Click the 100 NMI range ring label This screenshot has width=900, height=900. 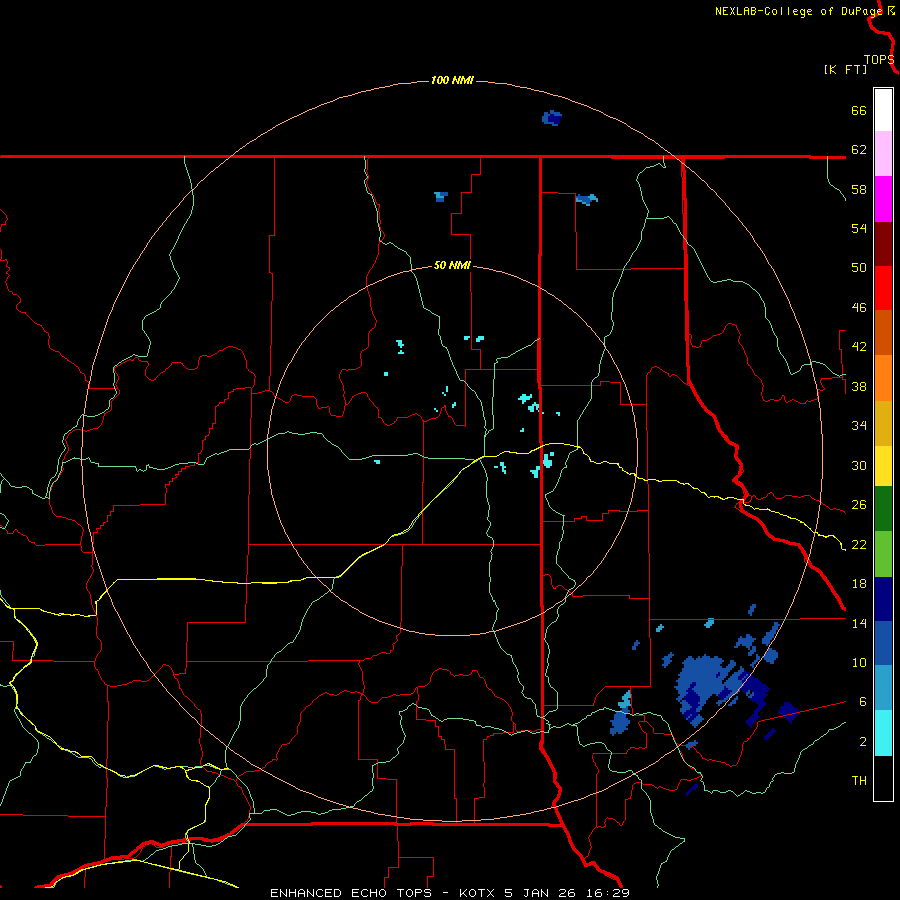pyautogui.click(x=452, y=80)
